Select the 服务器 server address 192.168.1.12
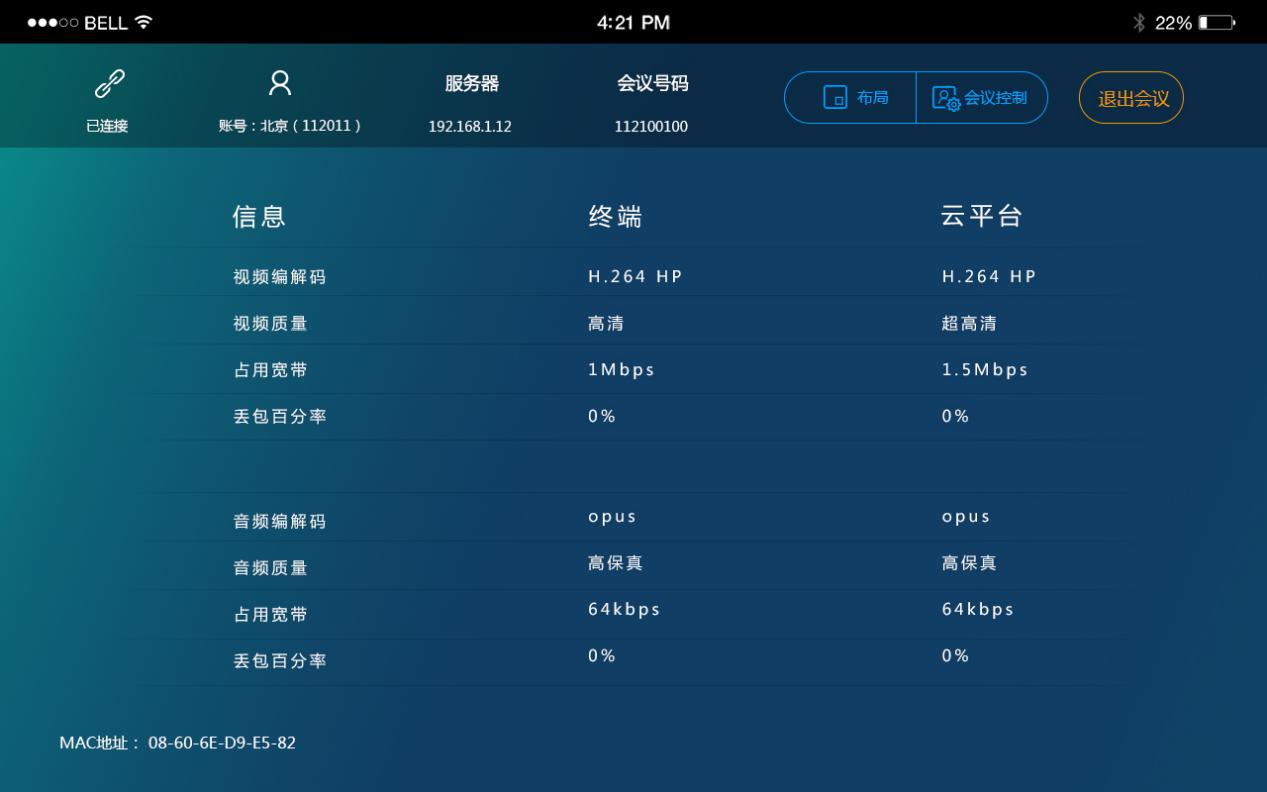Image resolution: width=1267 pixels, height=792 pixels. click(x=470, y=126)
